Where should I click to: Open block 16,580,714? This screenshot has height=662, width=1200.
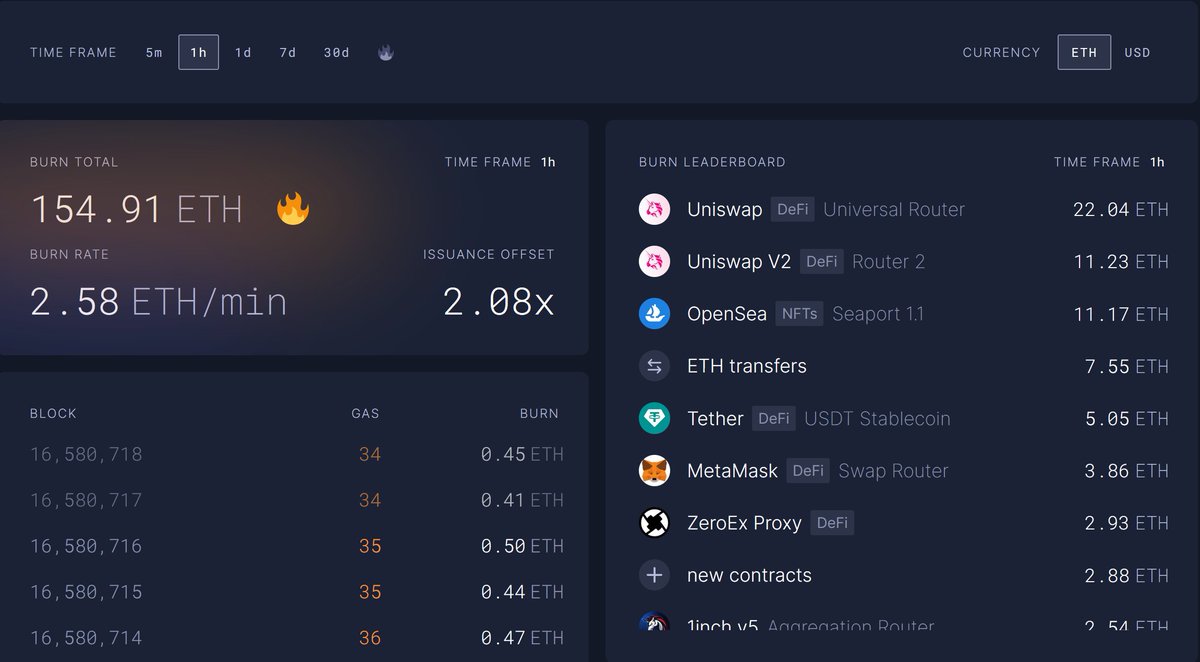click(x=86, y=638)
